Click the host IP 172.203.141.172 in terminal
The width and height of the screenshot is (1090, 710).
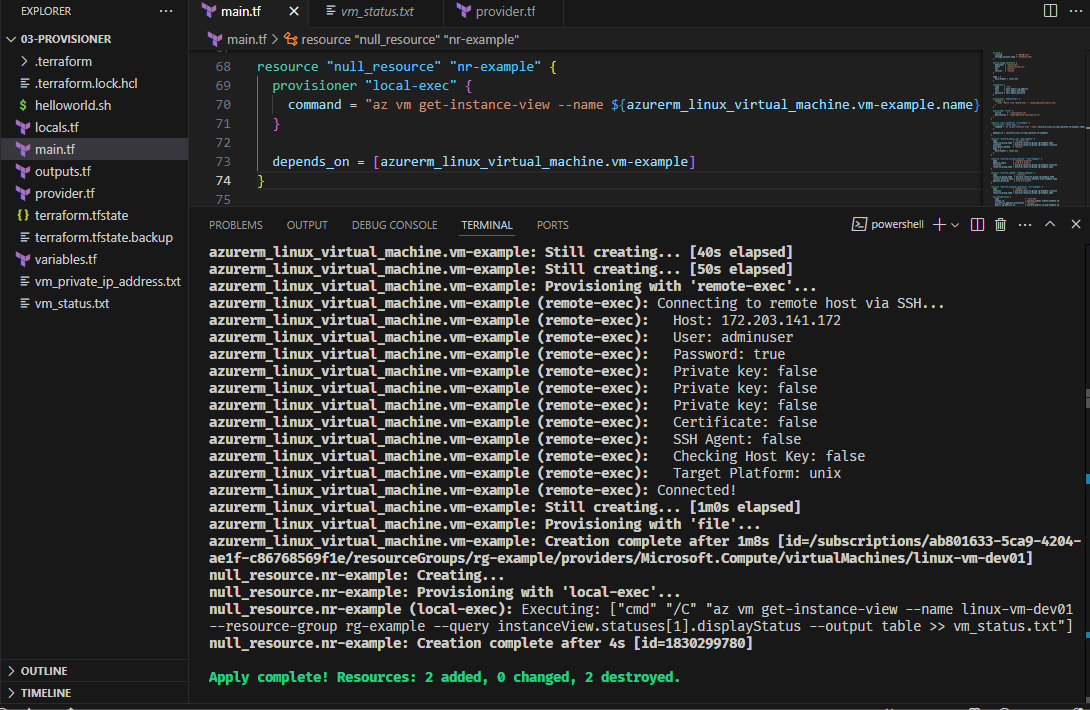[x=781, y=321]
